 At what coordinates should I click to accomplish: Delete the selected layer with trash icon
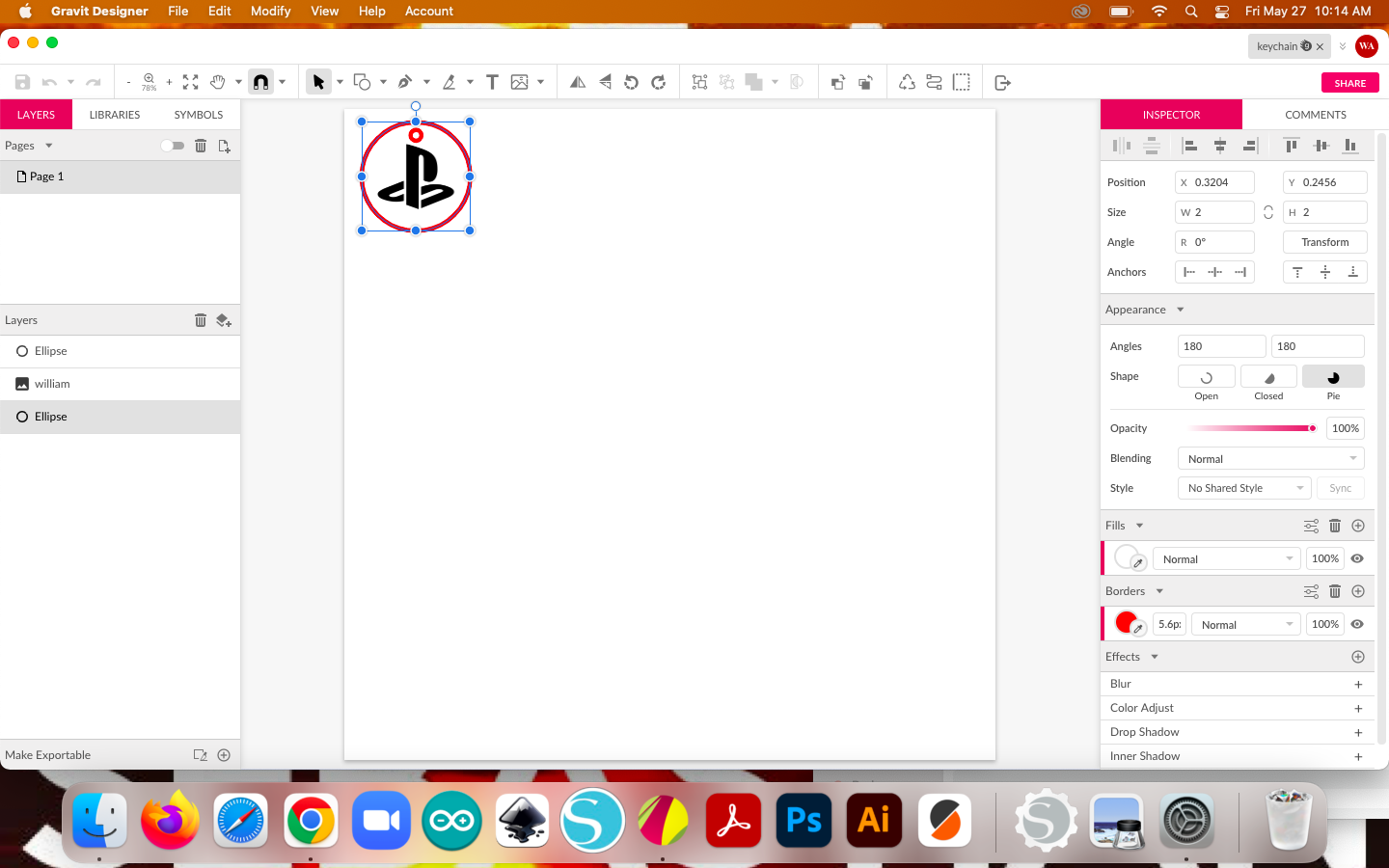[201, 320]
